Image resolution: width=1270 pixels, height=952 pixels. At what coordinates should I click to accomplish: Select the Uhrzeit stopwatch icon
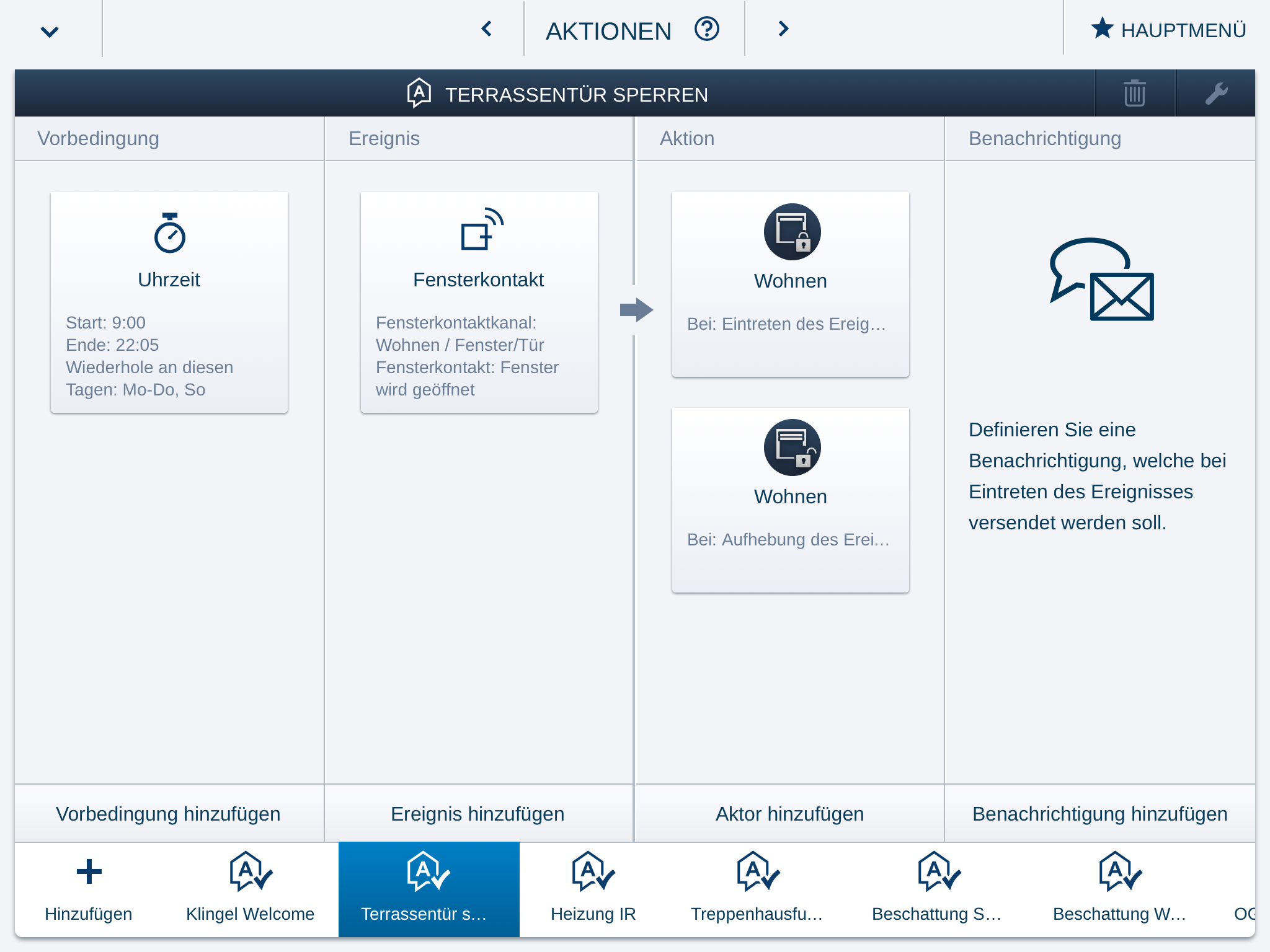click(x=169, y=233)
